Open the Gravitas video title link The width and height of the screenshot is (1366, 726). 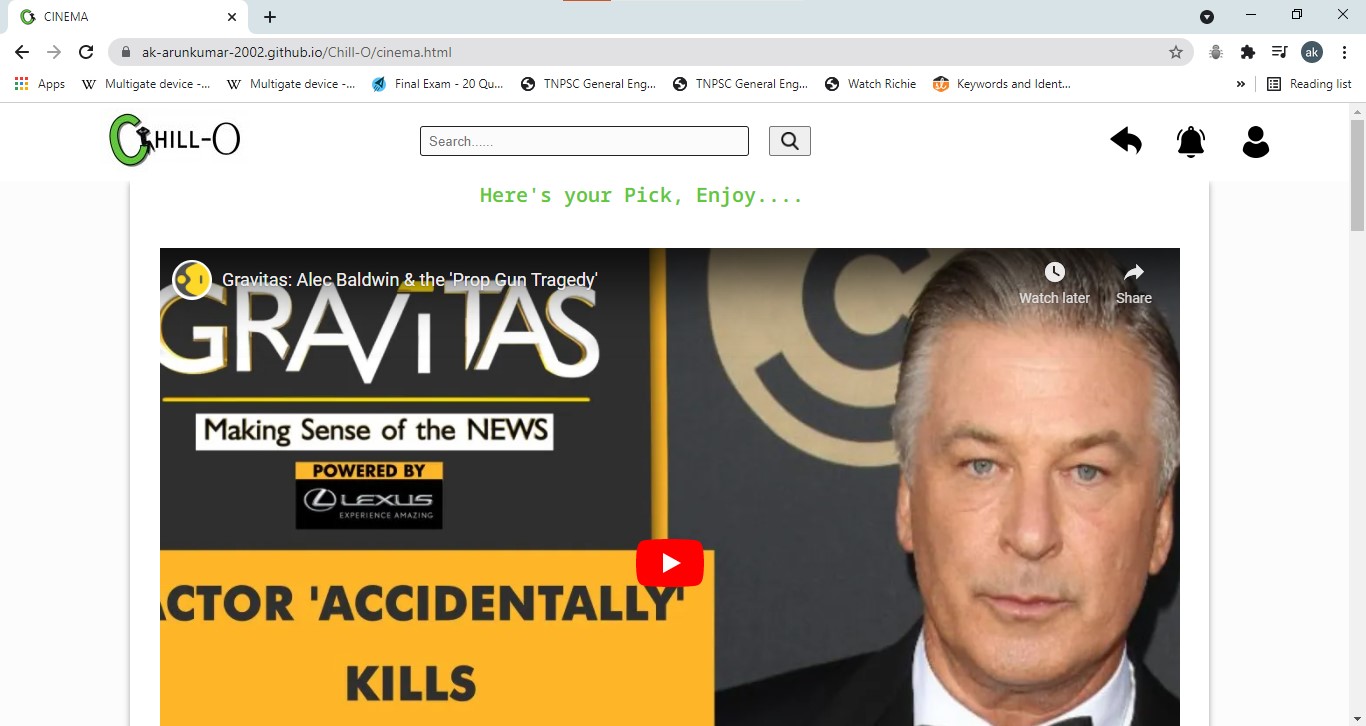tap(410, 280)
